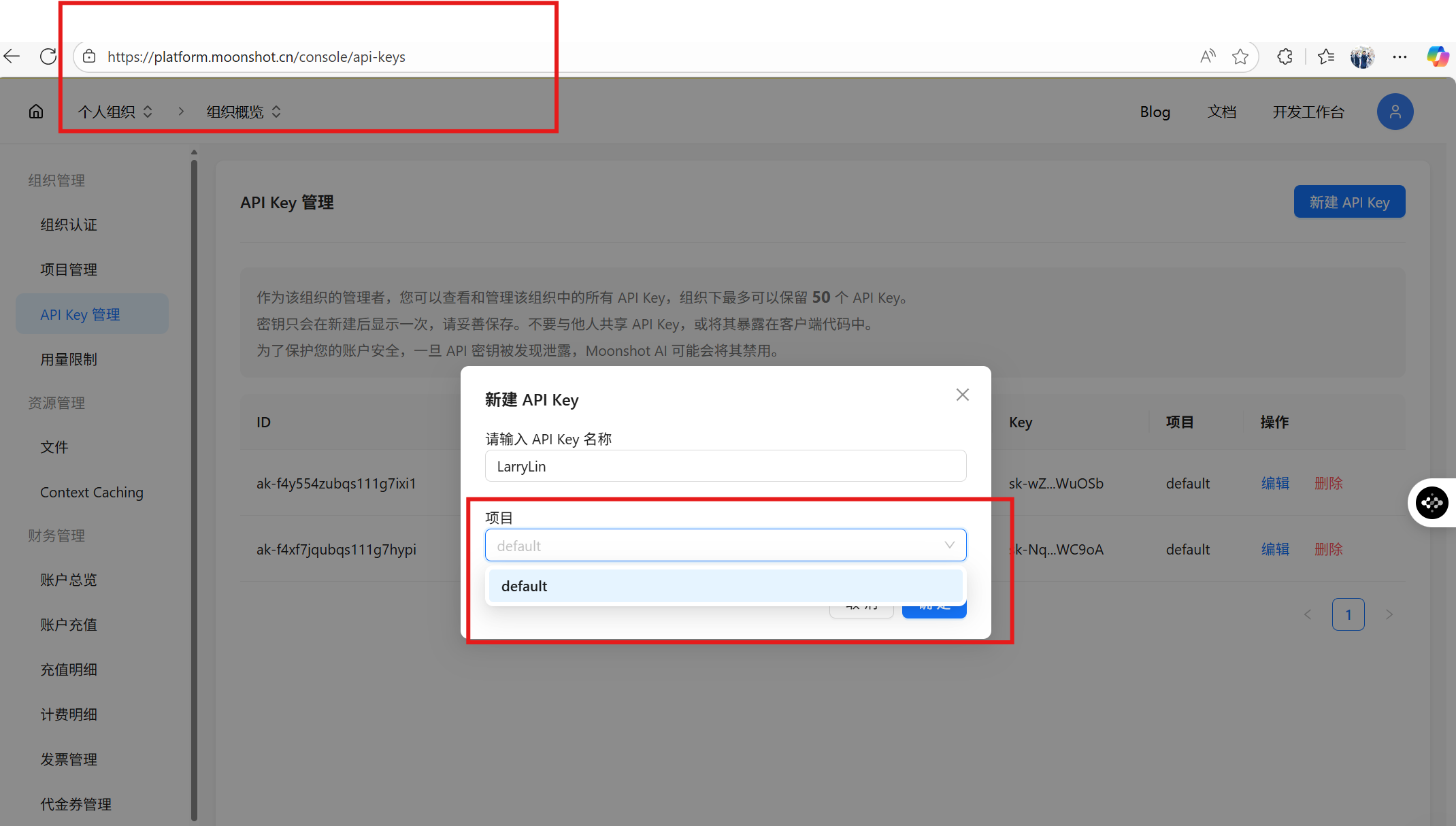The height and width of the screenshot is (826, 1456).
Task: Open the browser extensions icon
Action: click(1285, 56)
